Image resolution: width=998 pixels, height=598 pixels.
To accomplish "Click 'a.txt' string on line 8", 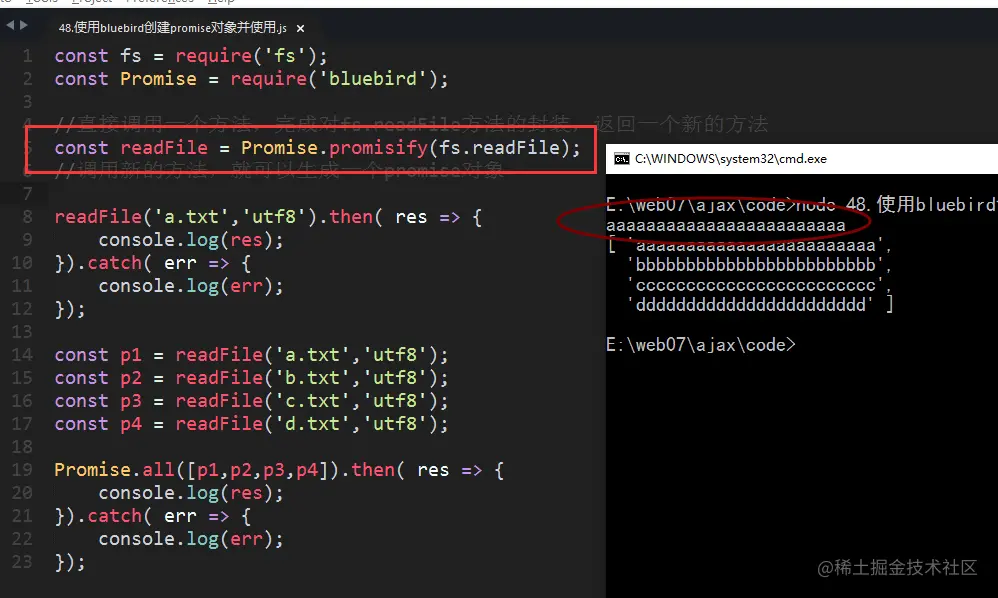I will point(192,217).
